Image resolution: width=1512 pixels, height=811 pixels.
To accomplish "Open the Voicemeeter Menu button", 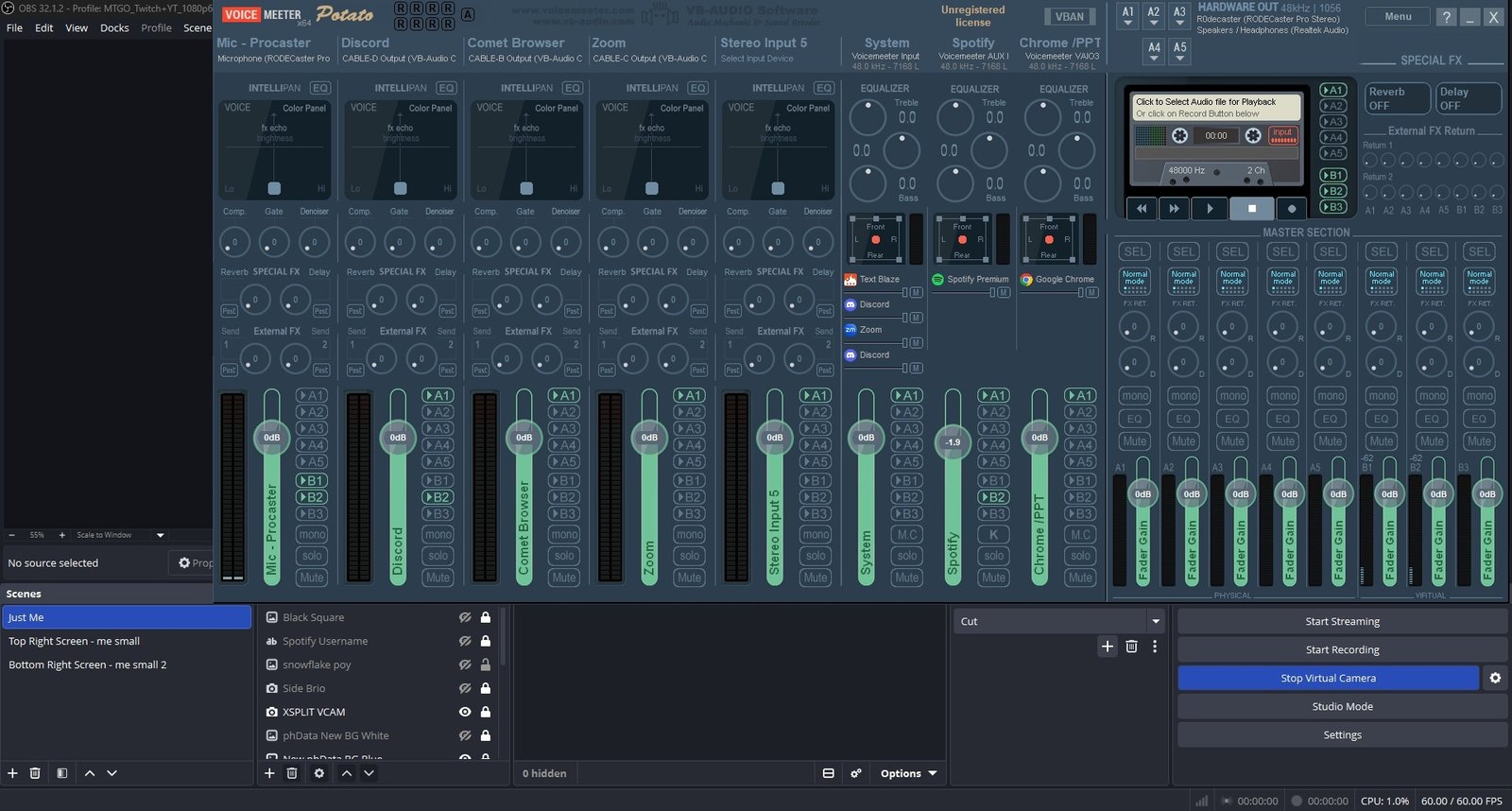I will [x=1399, y=16].
